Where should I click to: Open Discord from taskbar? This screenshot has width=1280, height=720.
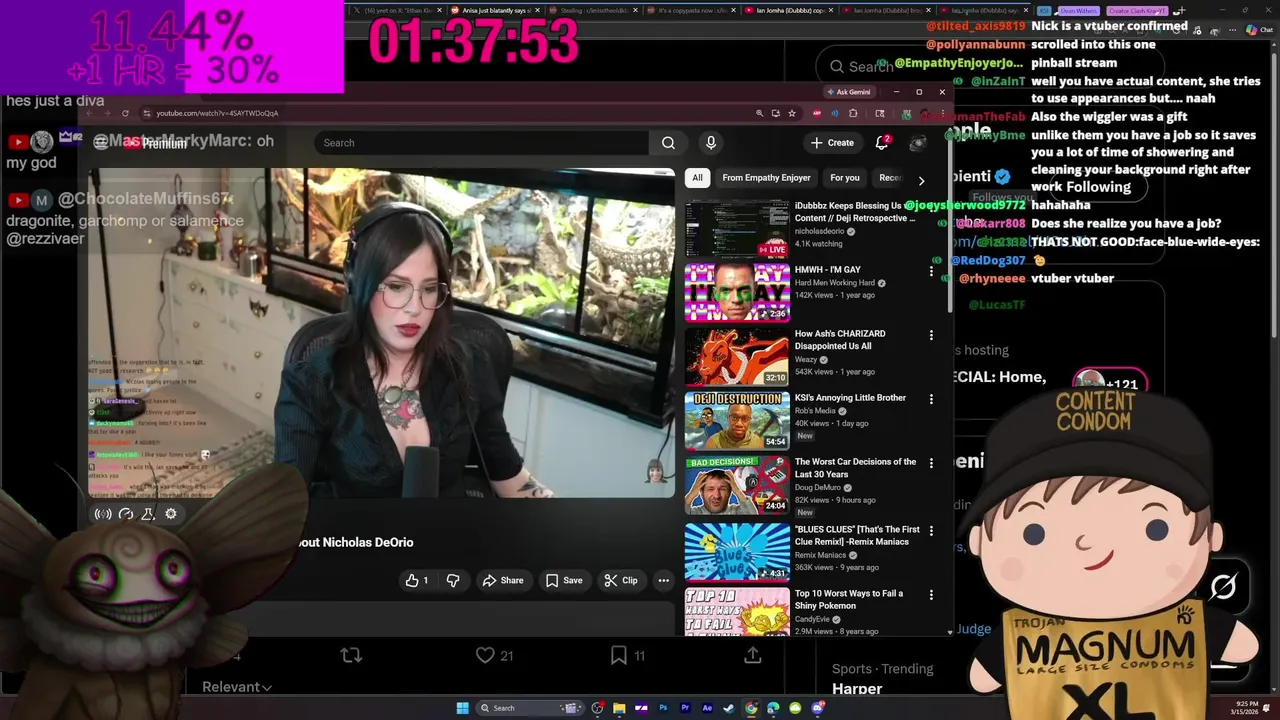coord(817,708)
